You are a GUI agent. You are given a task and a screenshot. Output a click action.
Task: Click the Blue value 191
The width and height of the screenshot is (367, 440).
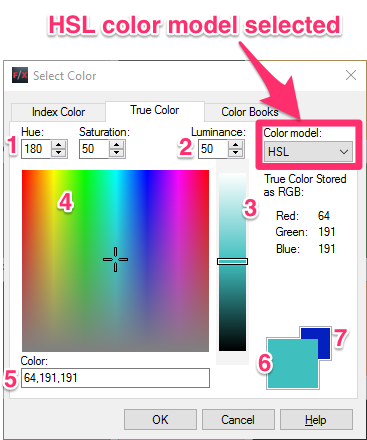click(x=327, y=249)
